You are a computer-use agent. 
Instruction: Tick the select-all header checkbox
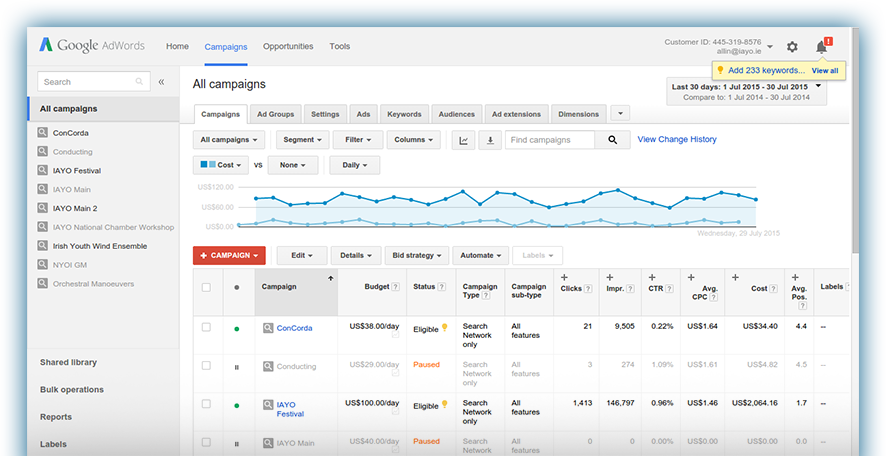click(x=206, y=288)
